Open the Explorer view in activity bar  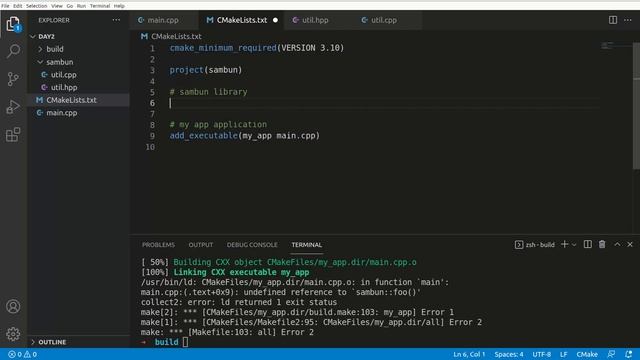13,24
